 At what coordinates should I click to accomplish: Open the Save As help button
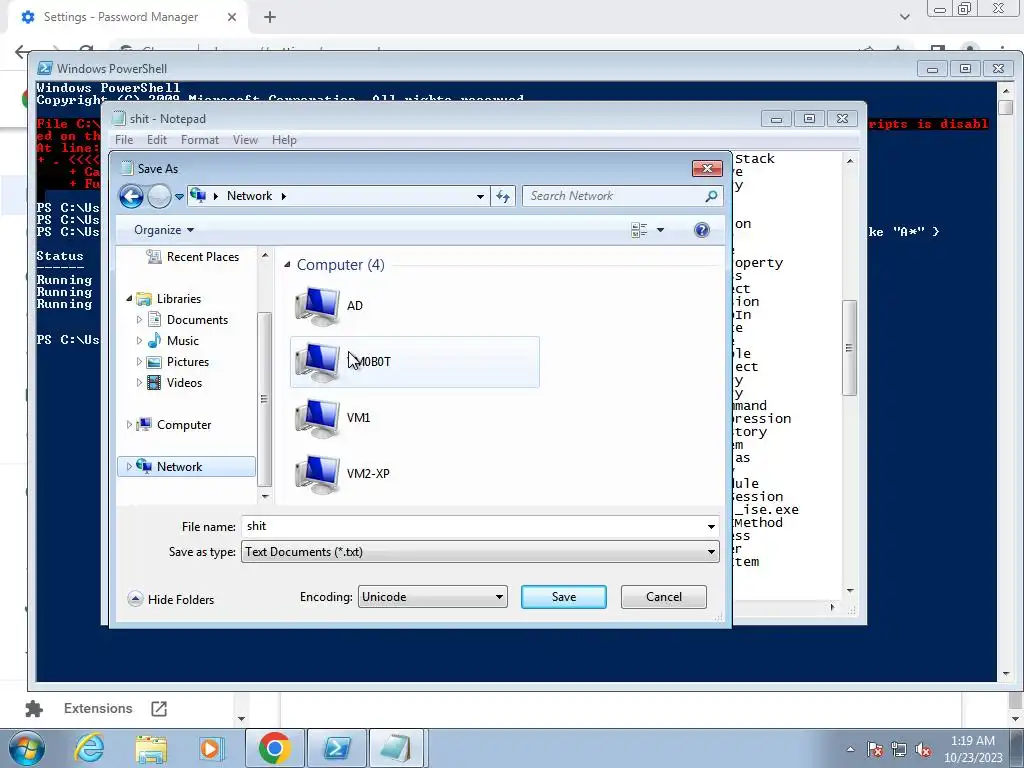[701, 230]
